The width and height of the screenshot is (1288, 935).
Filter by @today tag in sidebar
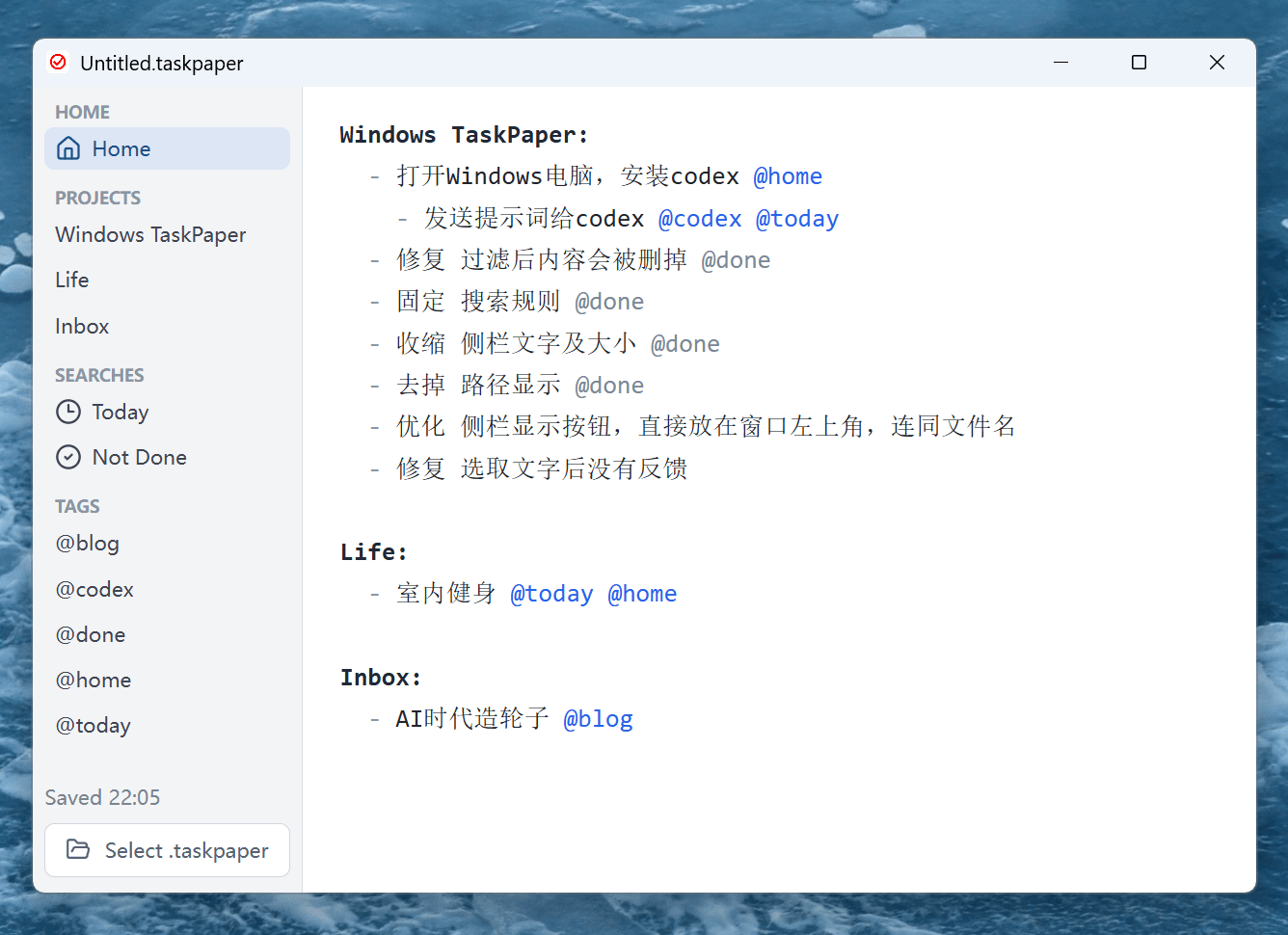click(x=94, y=726)
